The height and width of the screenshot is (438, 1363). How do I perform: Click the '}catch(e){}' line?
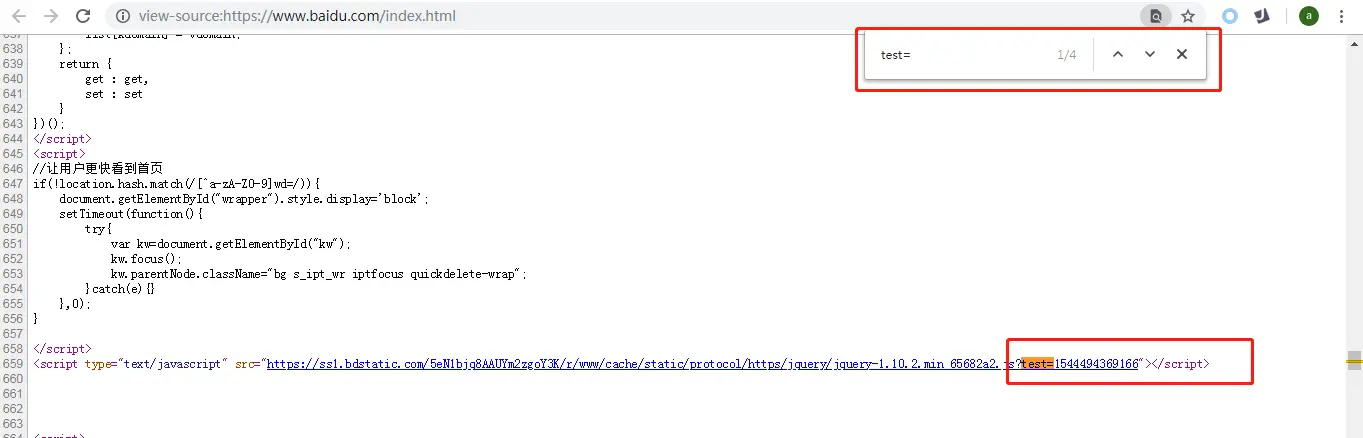click(120, 289)
